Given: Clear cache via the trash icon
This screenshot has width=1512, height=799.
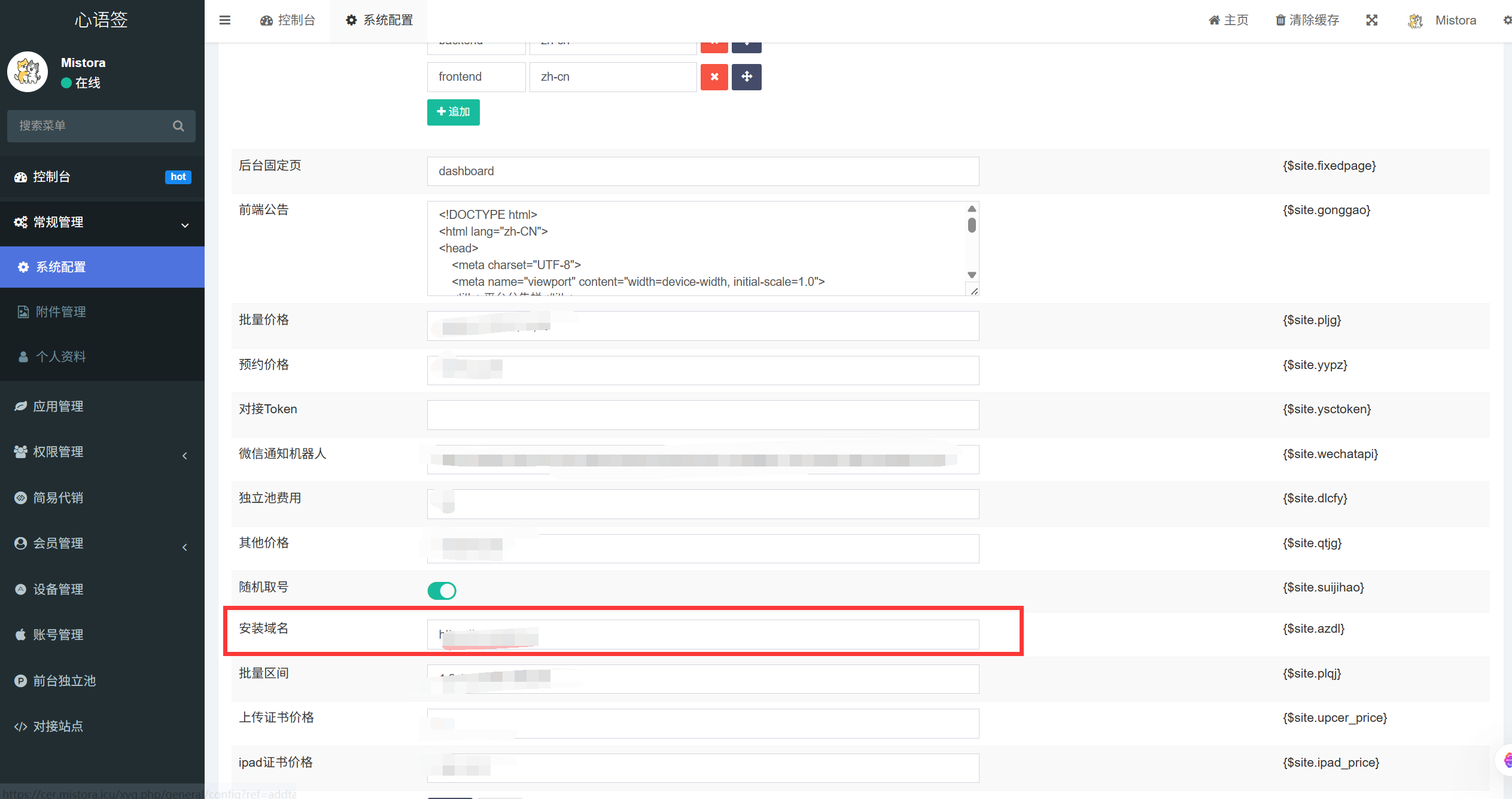Looking at the screenshot, I should (x=1280, y=20).
